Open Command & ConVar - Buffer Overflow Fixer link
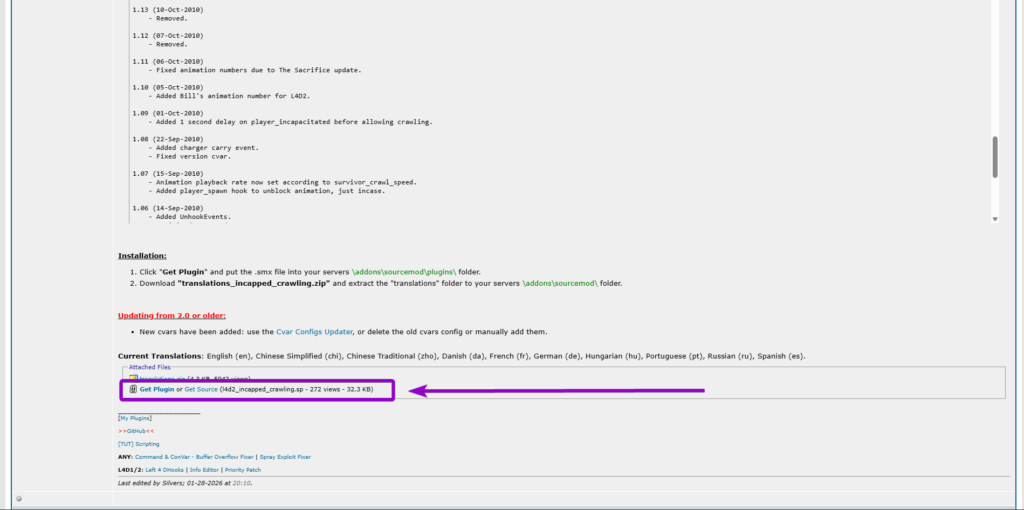The height and width of the screenshot is (510, 1024). [x=194, y=457]
